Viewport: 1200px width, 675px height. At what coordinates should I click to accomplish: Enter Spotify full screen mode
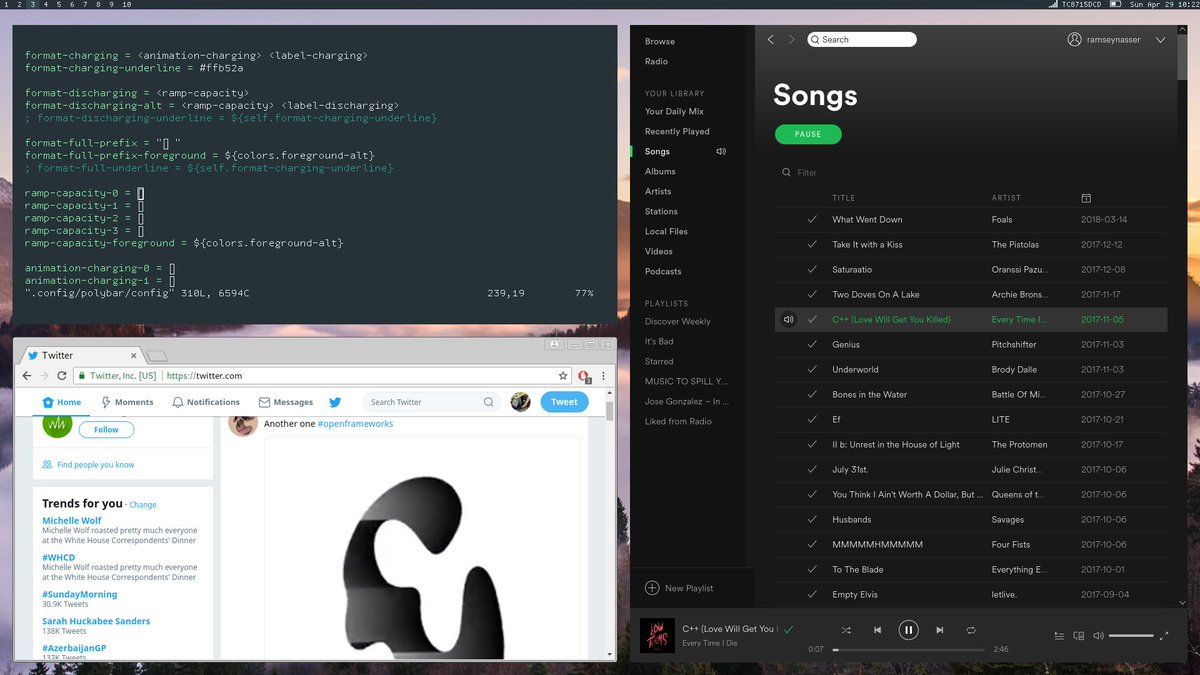coord(1164,636)
